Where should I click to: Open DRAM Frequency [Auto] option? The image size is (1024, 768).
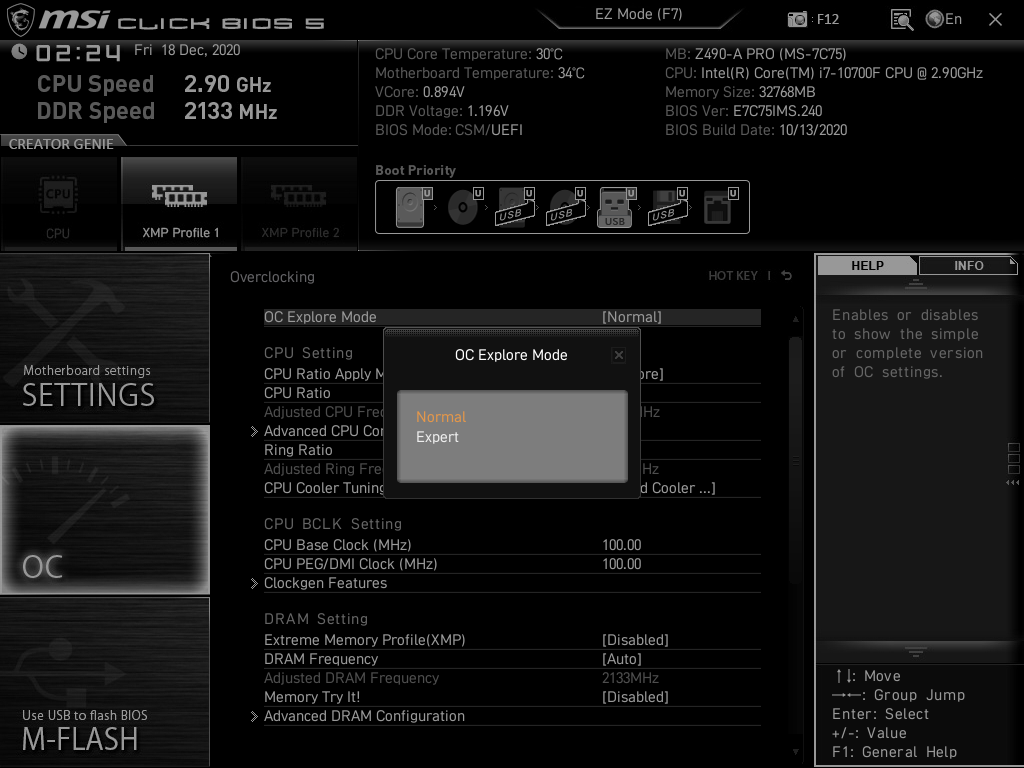pos(512,659)
